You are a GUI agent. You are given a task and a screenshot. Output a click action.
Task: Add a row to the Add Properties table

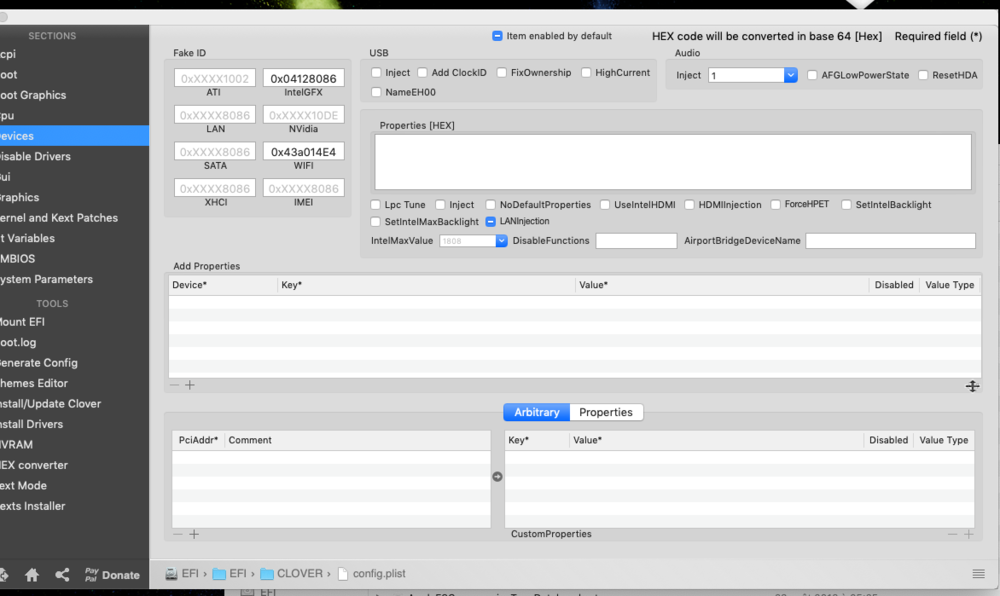[x=190, y=385]
